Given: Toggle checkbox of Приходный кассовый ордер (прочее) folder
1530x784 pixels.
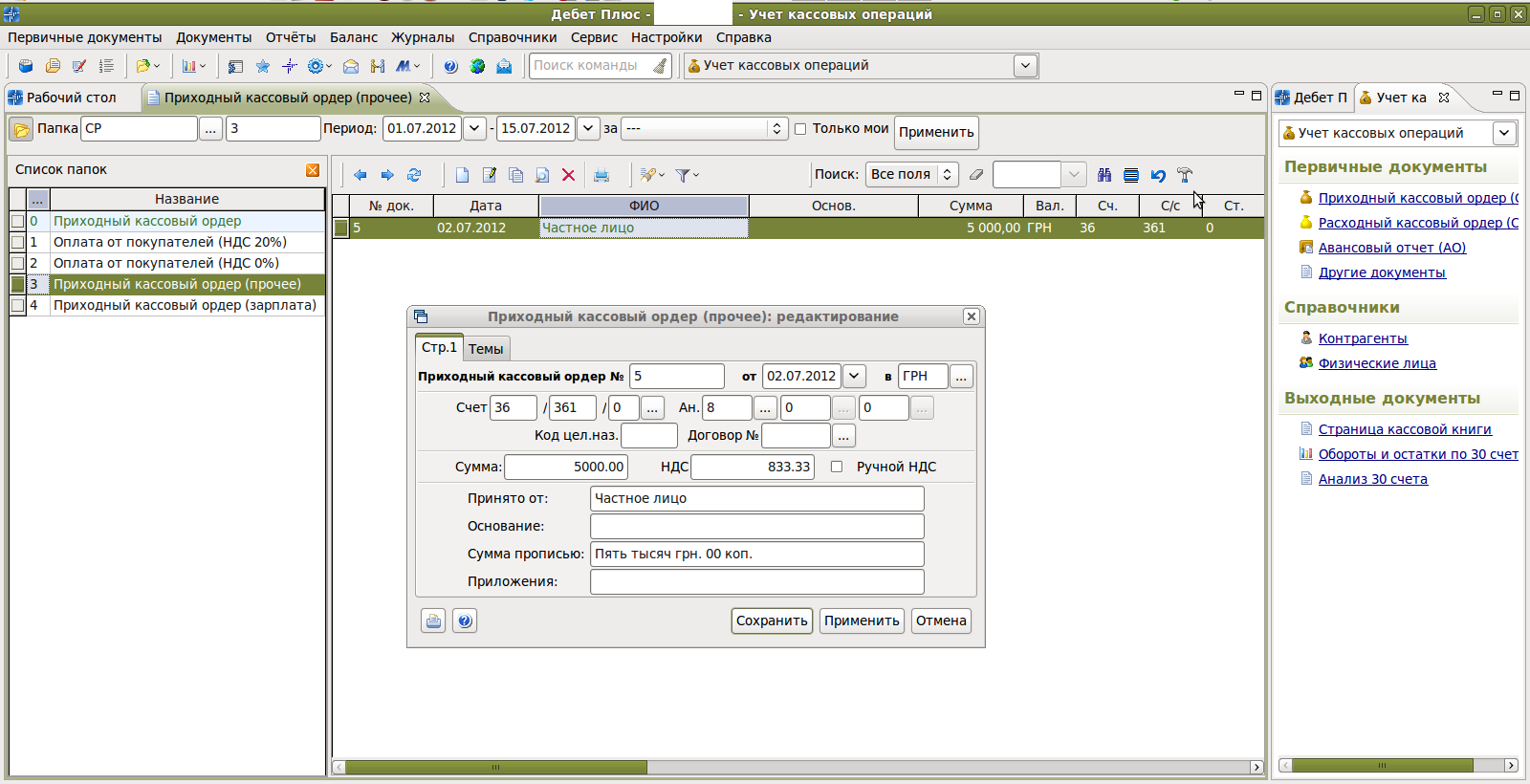Looking at the screenshot, I should pyautogui.click(x=17, y=284).
